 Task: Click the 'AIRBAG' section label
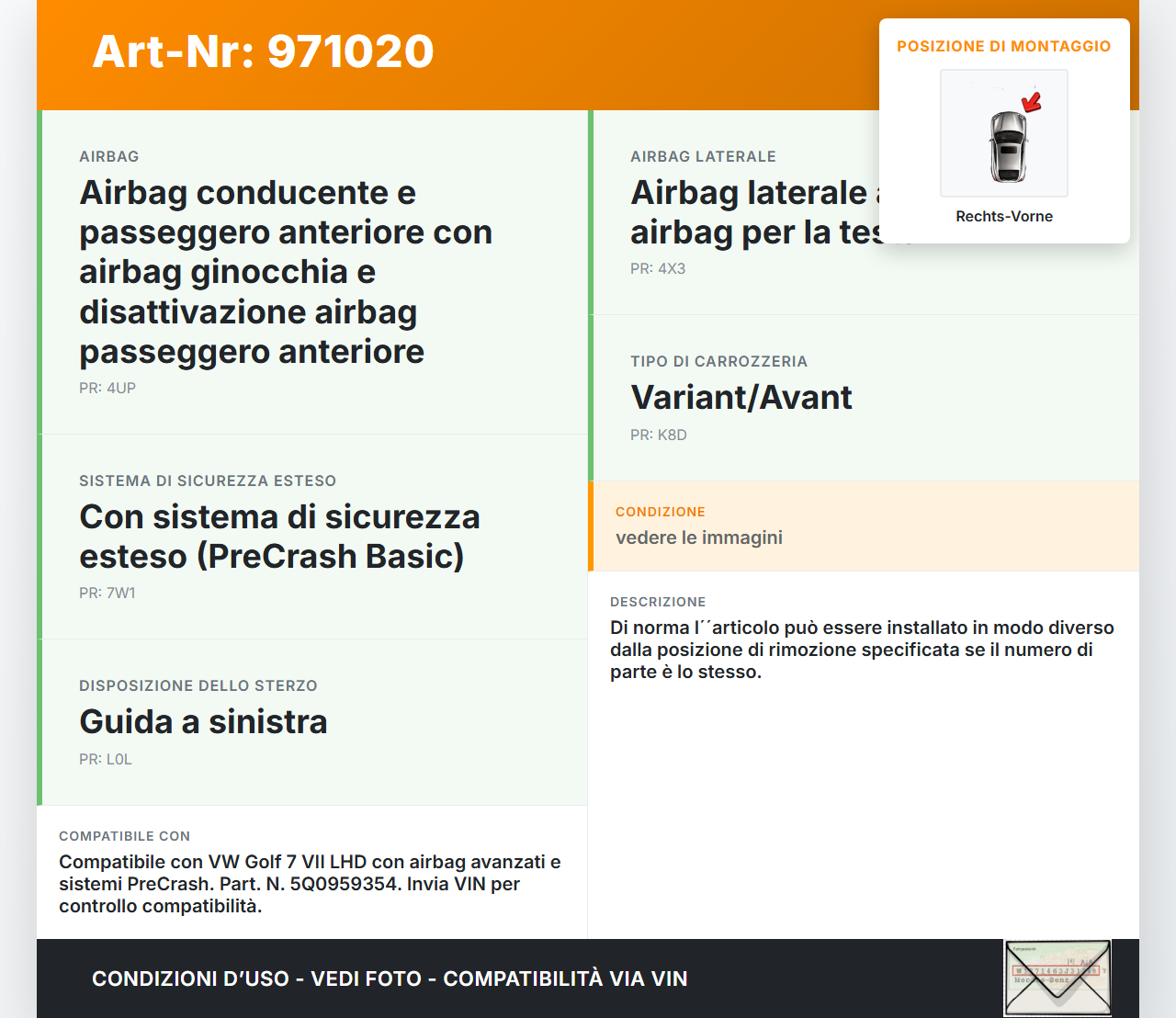pos(109,156)
